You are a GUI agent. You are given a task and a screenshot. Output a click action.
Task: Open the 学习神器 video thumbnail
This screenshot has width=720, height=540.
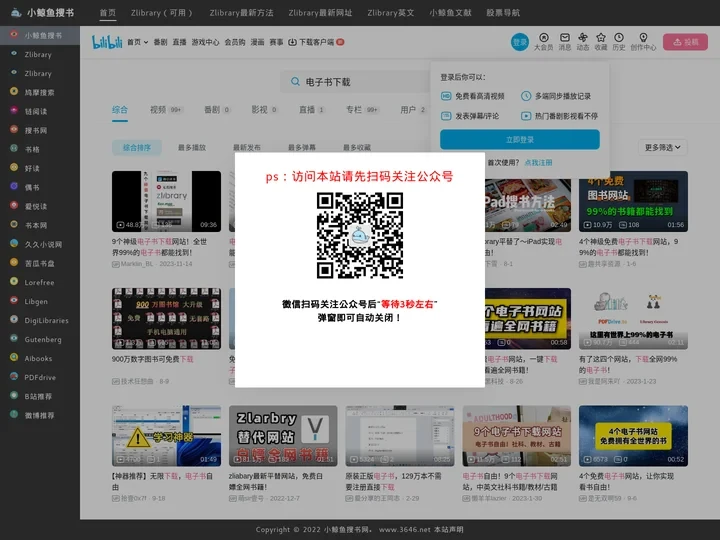(x=166, y=436)
